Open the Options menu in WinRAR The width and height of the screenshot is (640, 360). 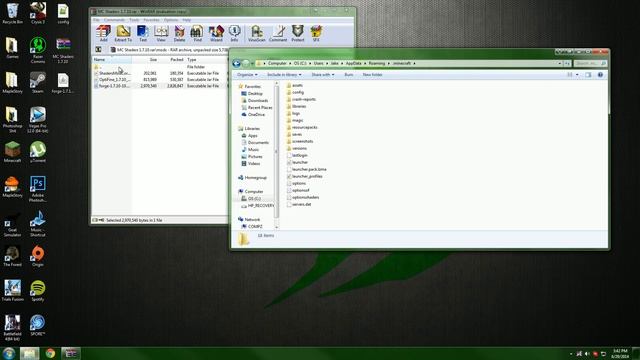click(171, 20)
